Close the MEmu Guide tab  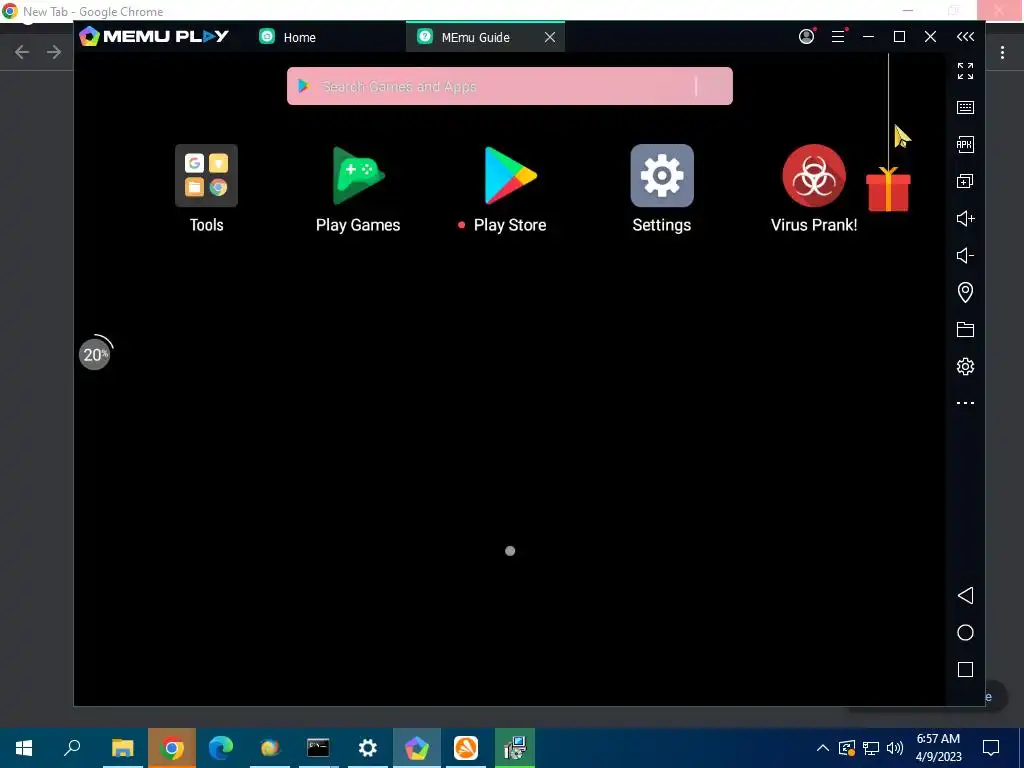(x=550, y=37)
